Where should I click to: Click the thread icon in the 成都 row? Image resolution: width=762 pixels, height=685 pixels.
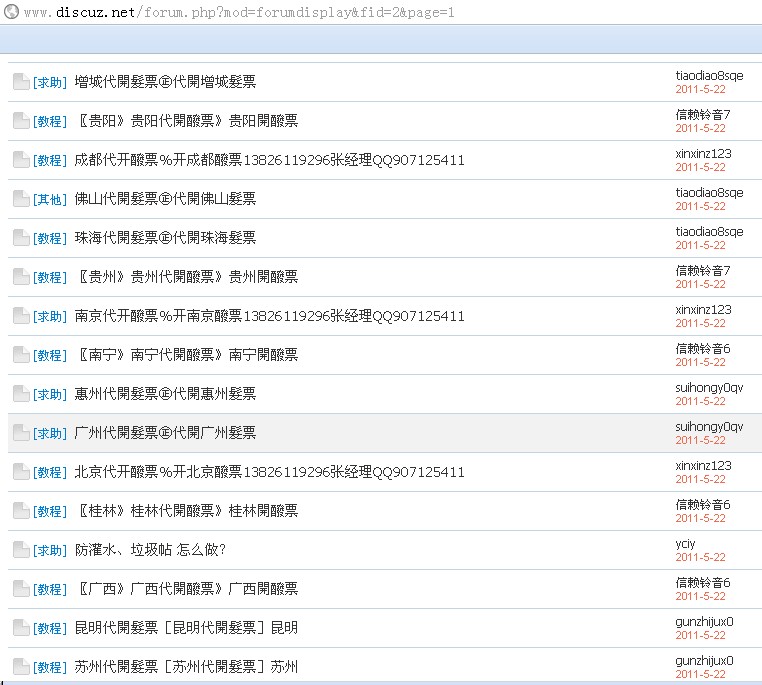(x=21, y=159)
